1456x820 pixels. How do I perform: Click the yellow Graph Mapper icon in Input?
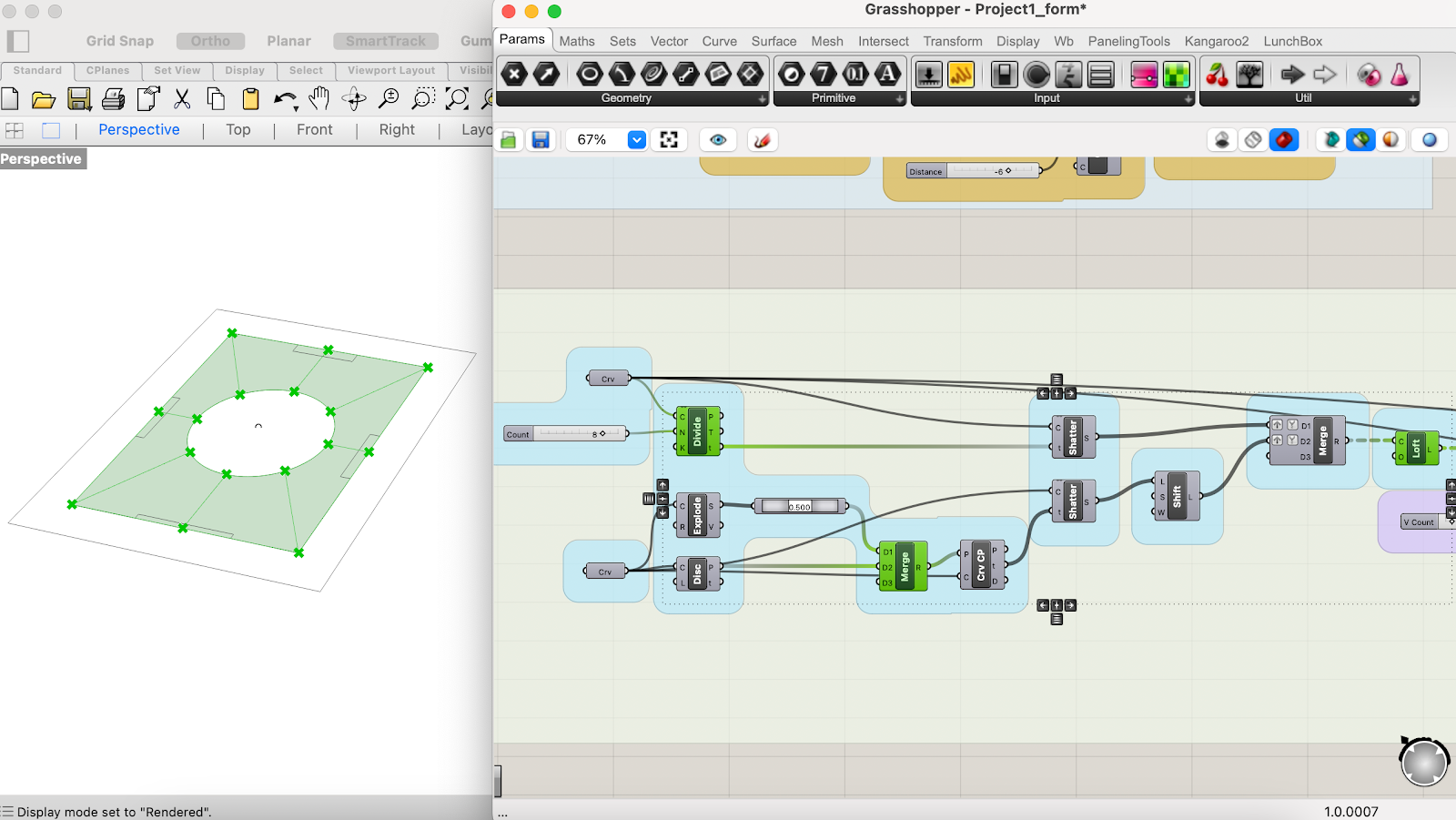coord(961,74)
